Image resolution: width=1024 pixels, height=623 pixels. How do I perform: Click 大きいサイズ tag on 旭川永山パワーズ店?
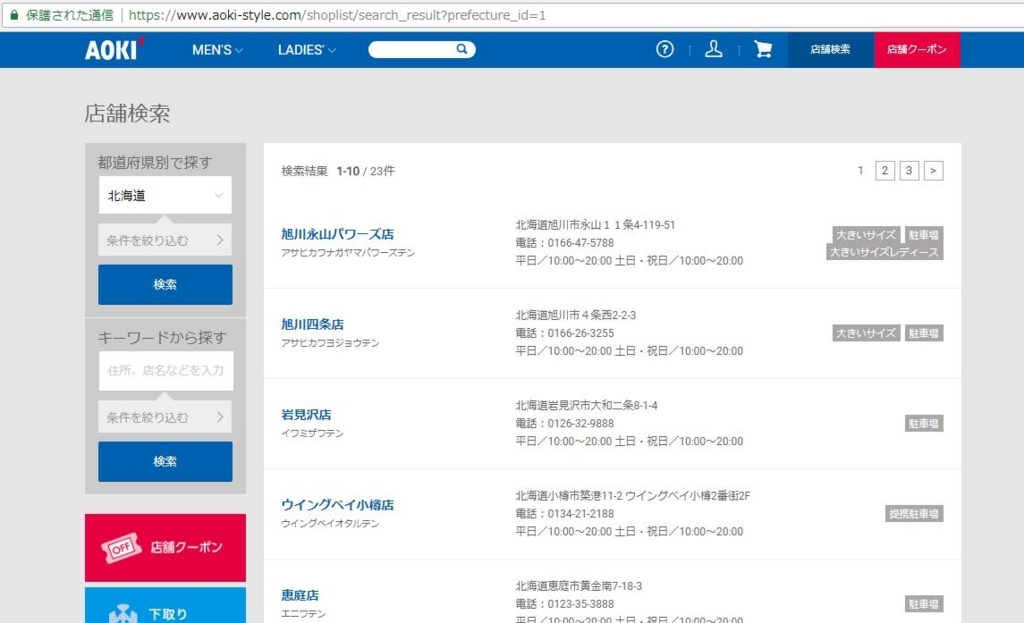pyautogui.click(x=866, y=234)
